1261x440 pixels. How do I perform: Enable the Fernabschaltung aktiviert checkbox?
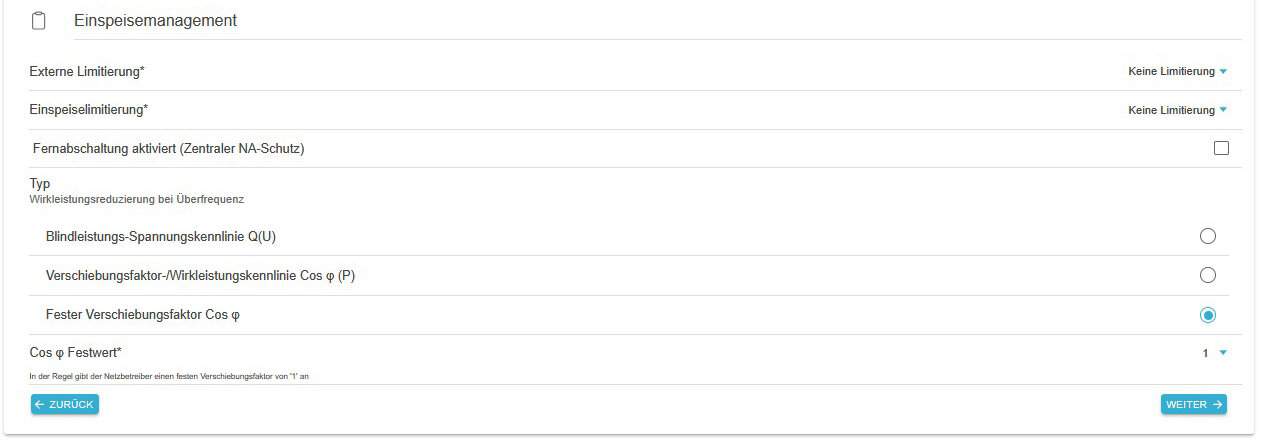[1221, 149]
